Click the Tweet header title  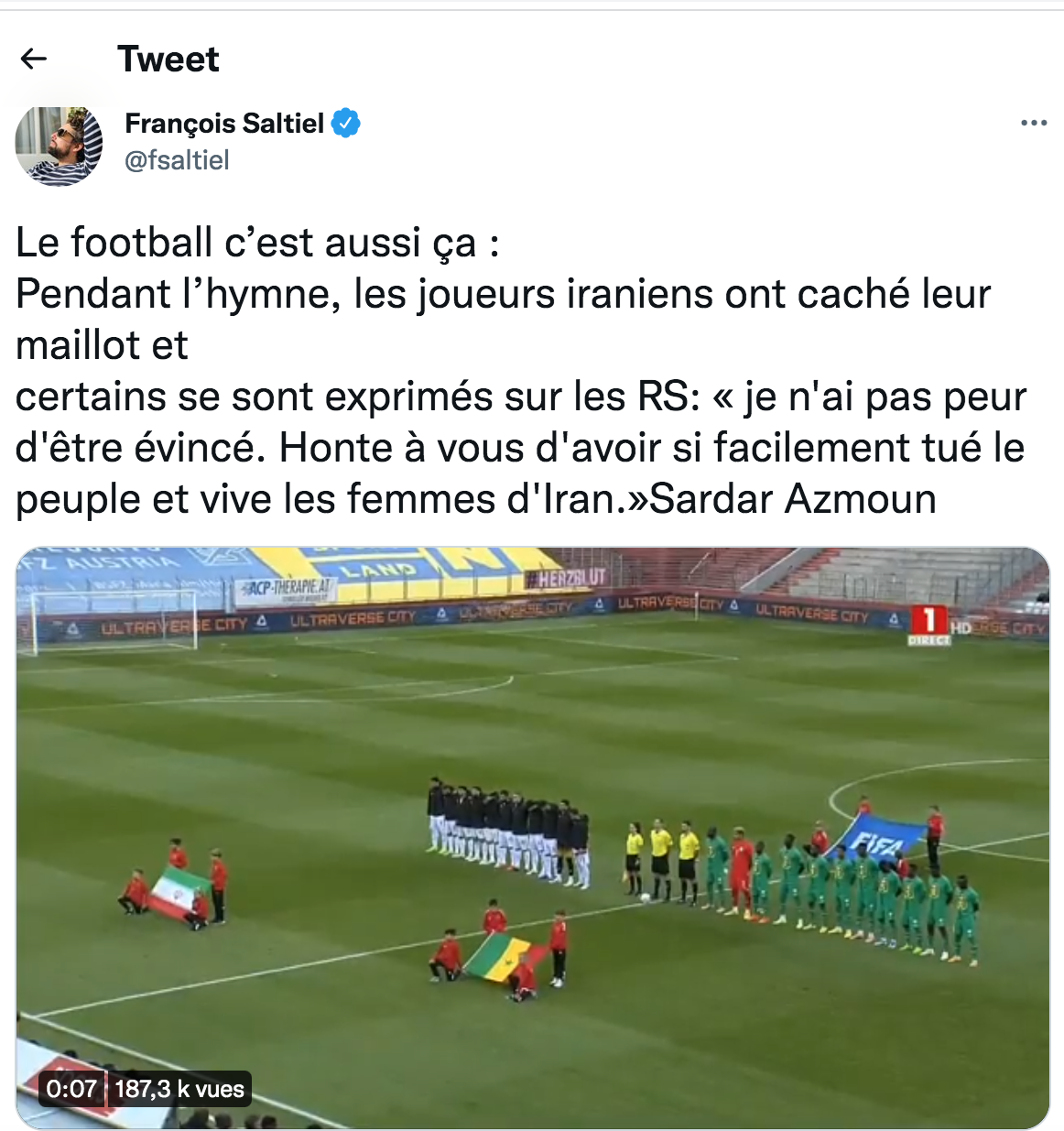[168, 60]
